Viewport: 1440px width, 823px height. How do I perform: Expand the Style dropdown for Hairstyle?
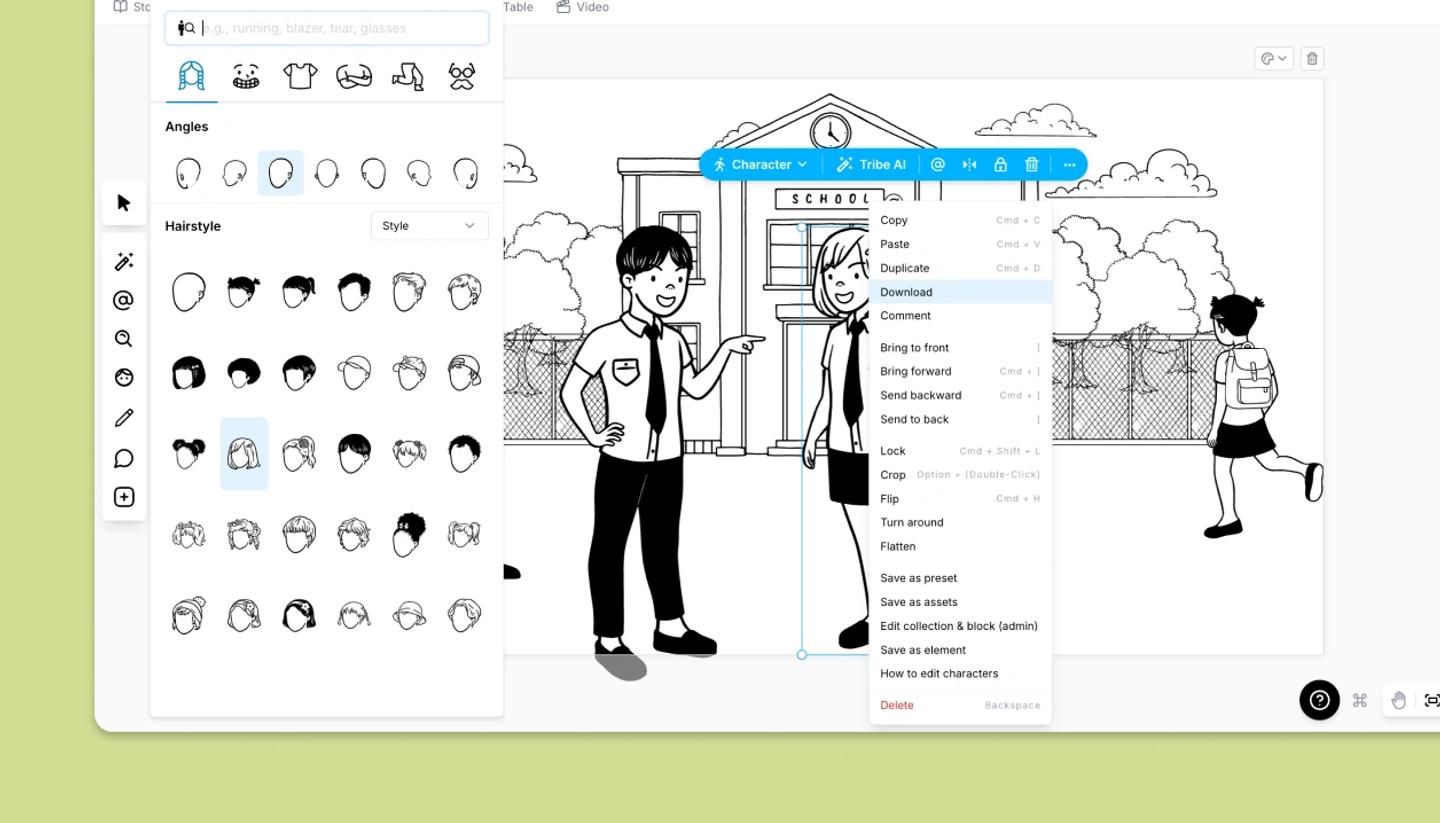coord(429,226)
